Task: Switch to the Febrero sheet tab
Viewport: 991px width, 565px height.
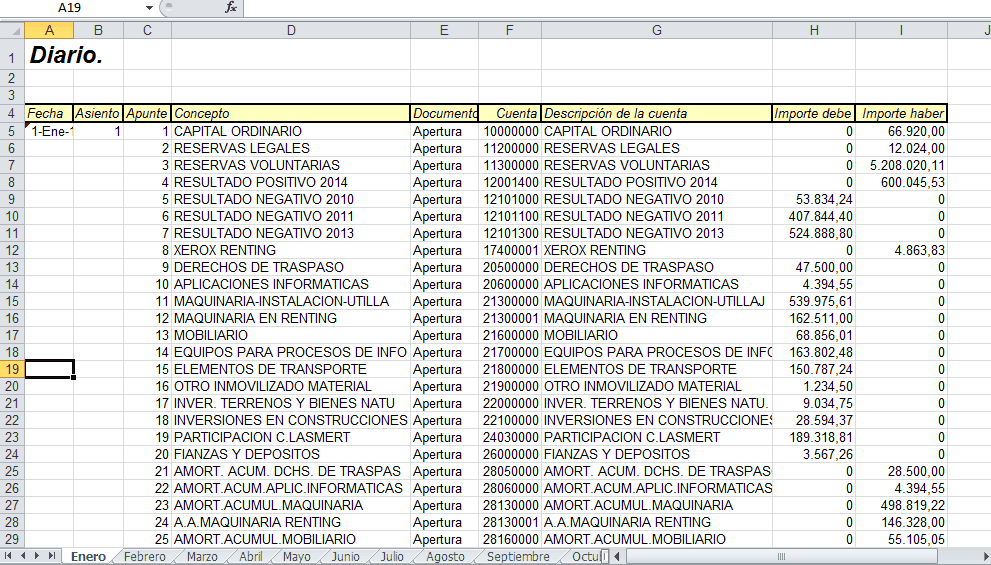Action: tap(145, 556)
